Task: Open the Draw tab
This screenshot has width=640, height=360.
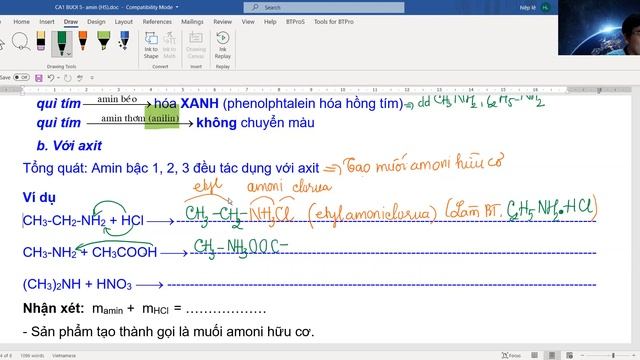Action: tap(71, 22)
